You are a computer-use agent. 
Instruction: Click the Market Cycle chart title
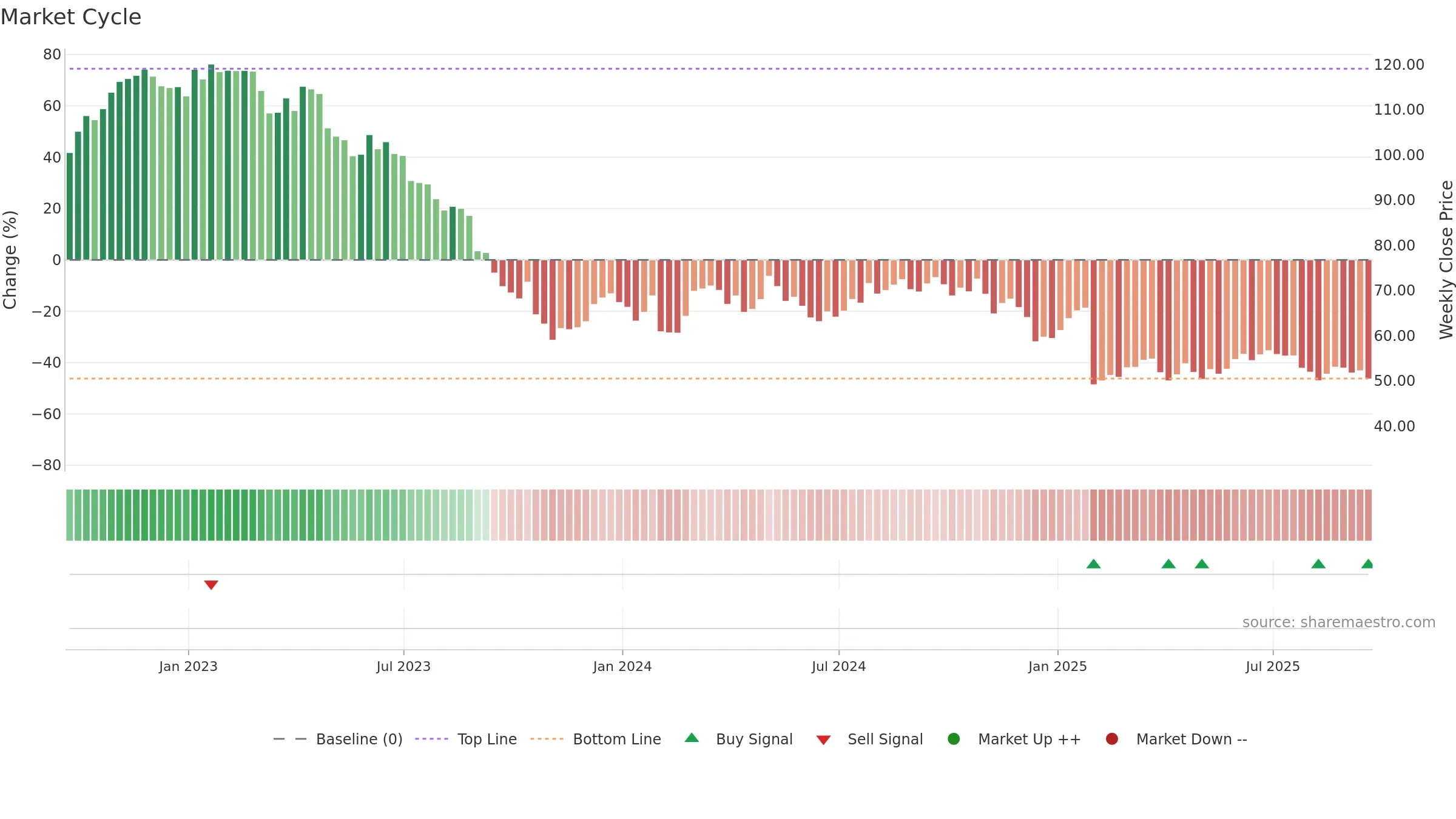(71, 17)
